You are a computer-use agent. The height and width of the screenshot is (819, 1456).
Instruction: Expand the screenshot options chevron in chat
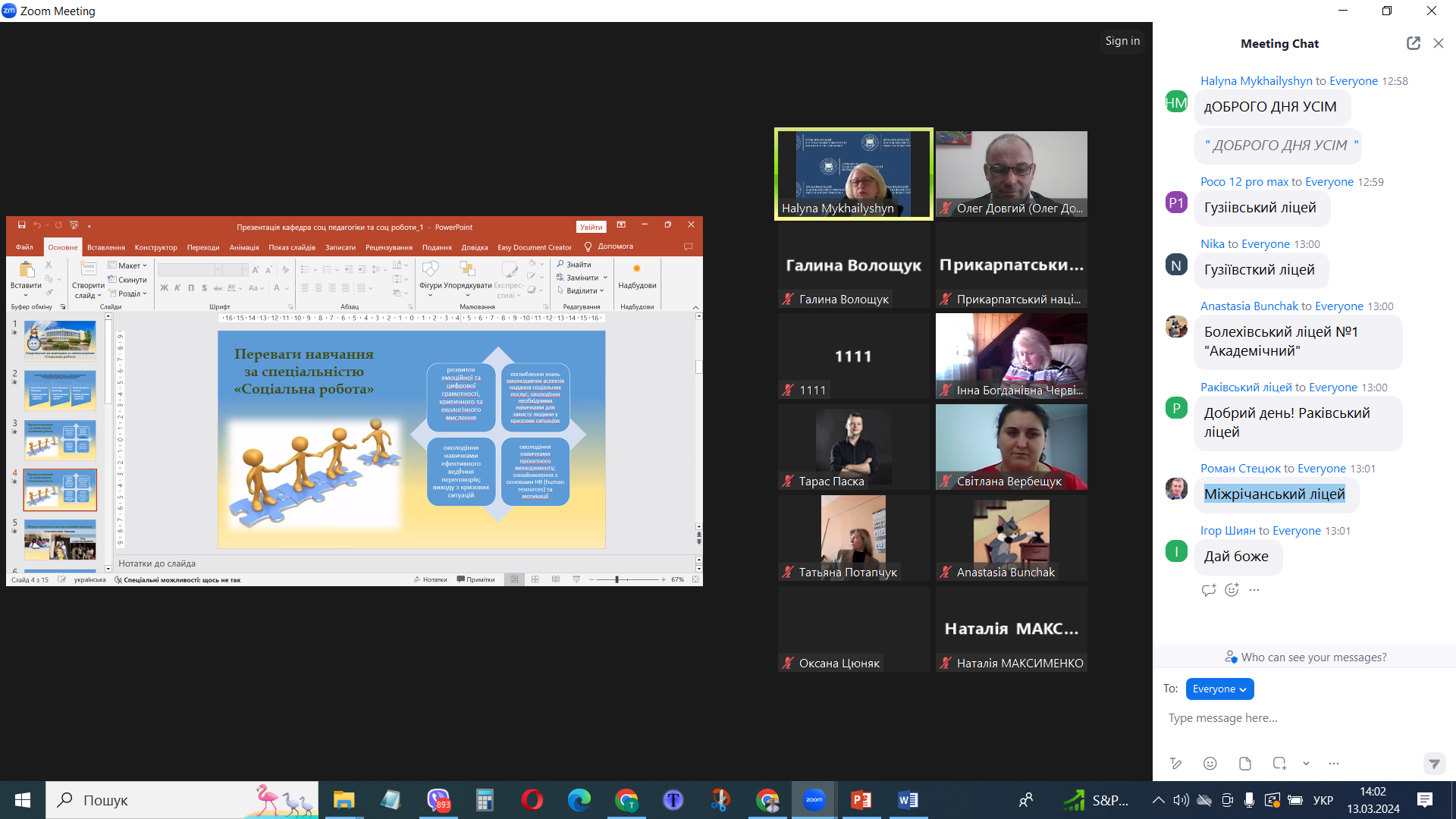tap(1306, 764)
